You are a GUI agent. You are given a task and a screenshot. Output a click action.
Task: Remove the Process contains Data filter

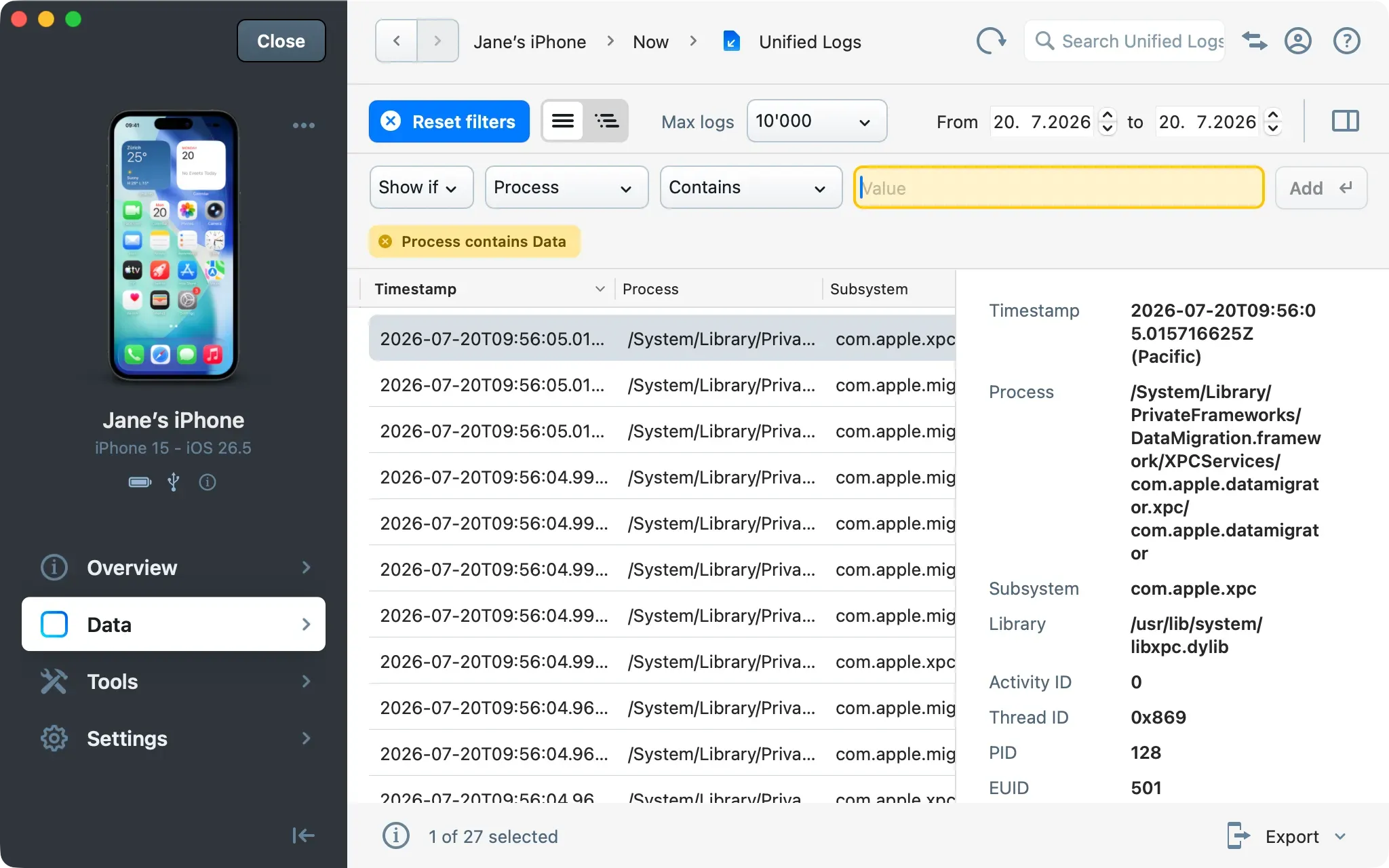pos(385,241)
